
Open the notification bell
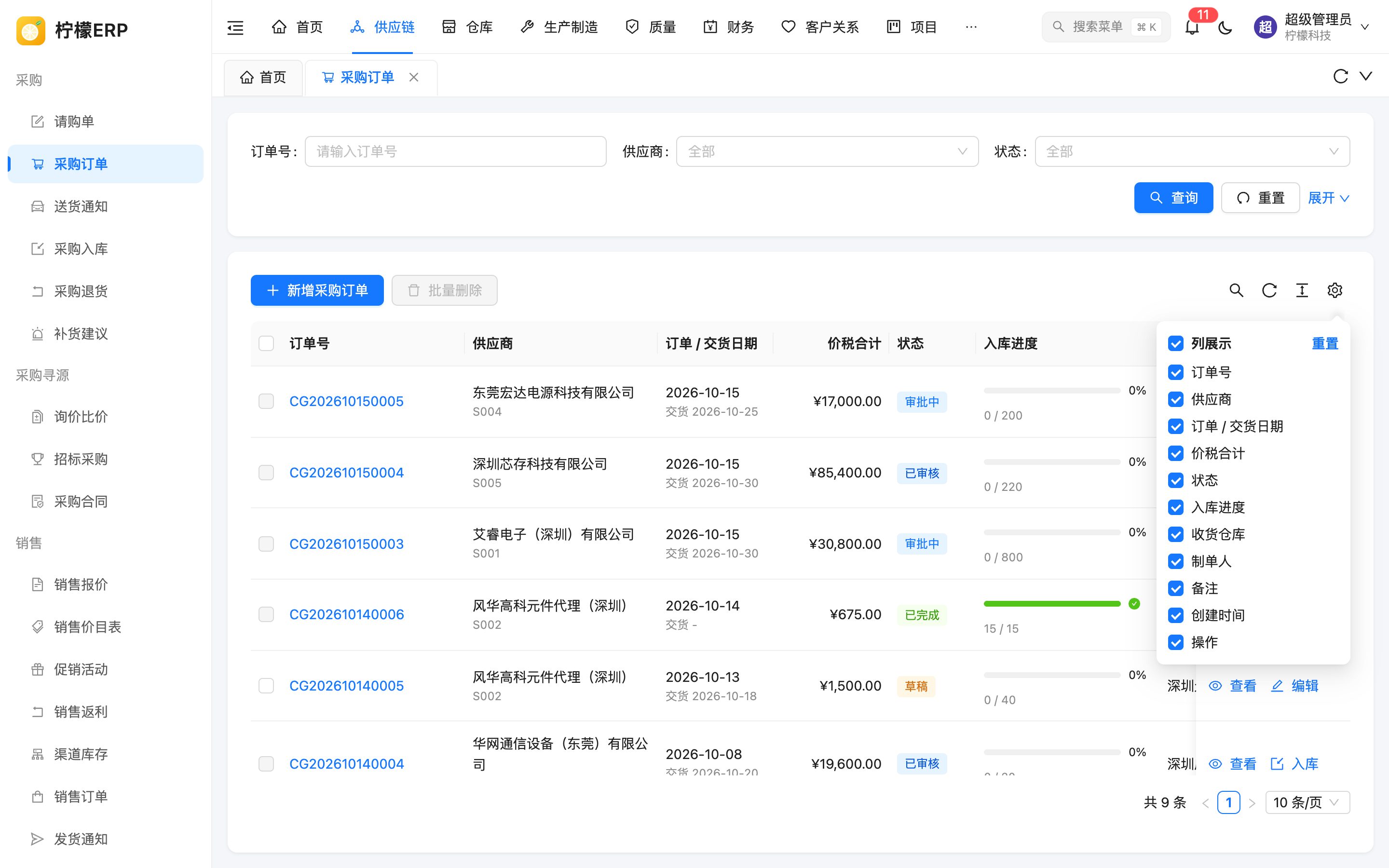[x=1192, y=27]
